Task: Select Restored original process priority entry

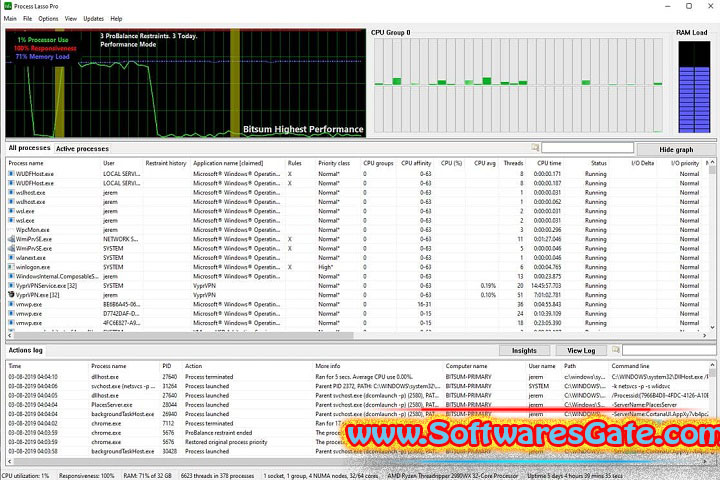Action: coord(358,442)
